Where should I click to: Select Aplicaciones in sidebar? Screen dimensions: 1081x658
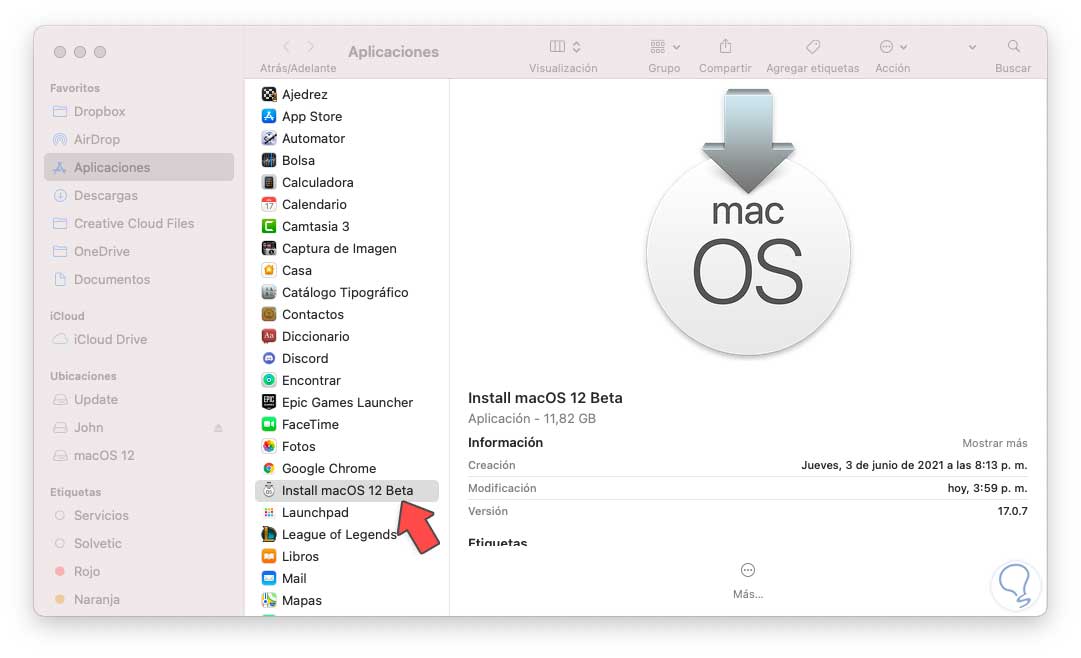[x=139, y=167]
